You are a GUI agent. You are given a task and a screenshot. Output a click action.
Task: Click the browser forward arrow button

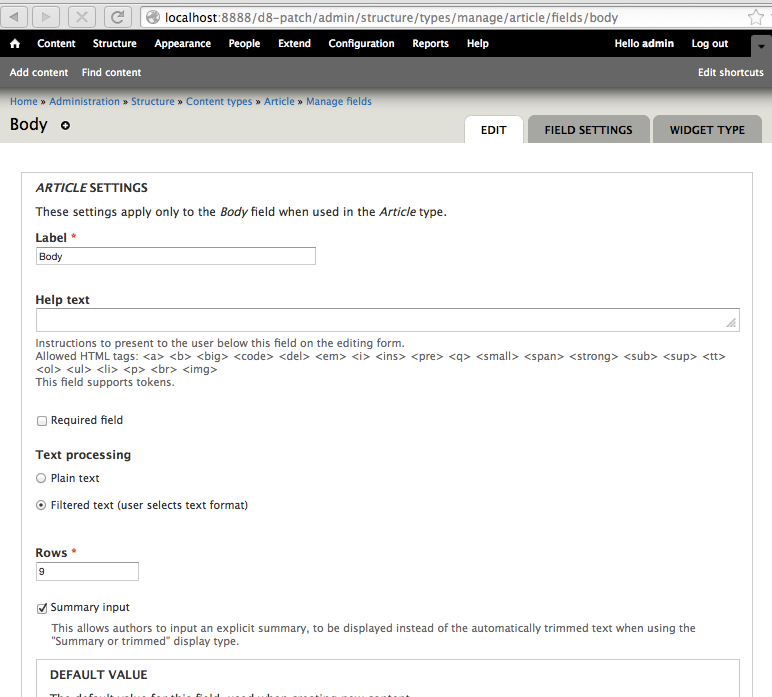tap(46, 17)
